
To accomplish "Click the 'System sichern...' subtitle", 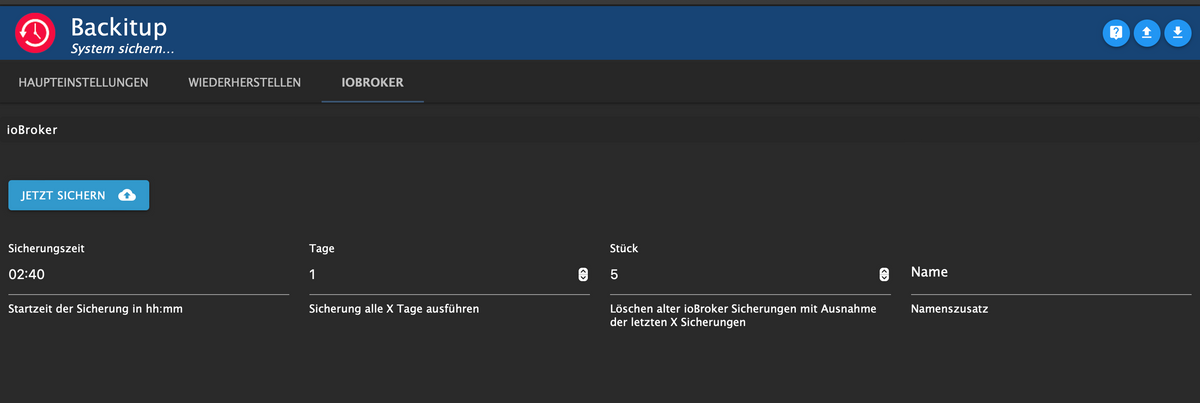I will point(124,48).
